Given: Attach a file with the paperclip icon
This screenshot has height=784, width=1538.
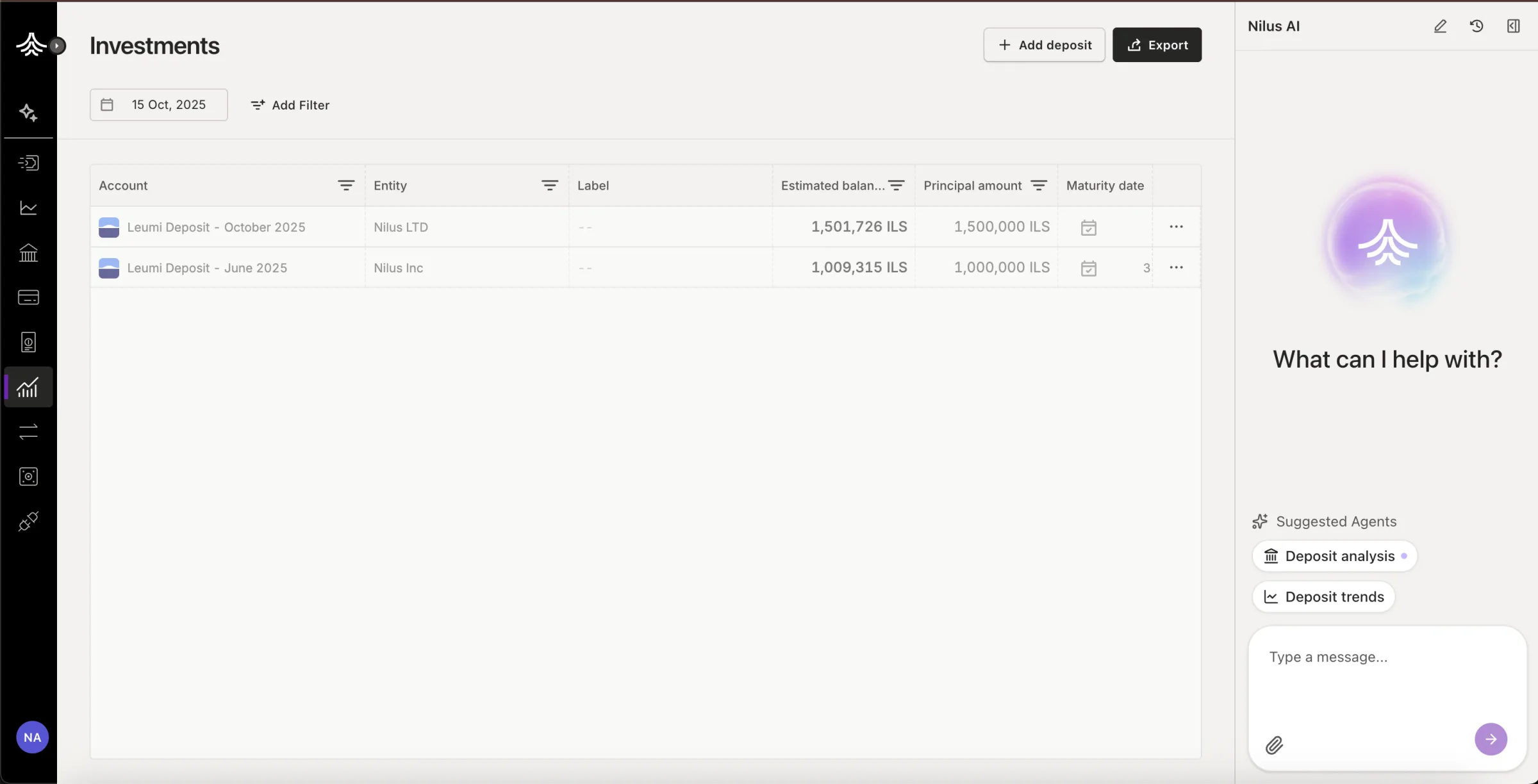Looking at the screenshot, I should (1274, 745).
